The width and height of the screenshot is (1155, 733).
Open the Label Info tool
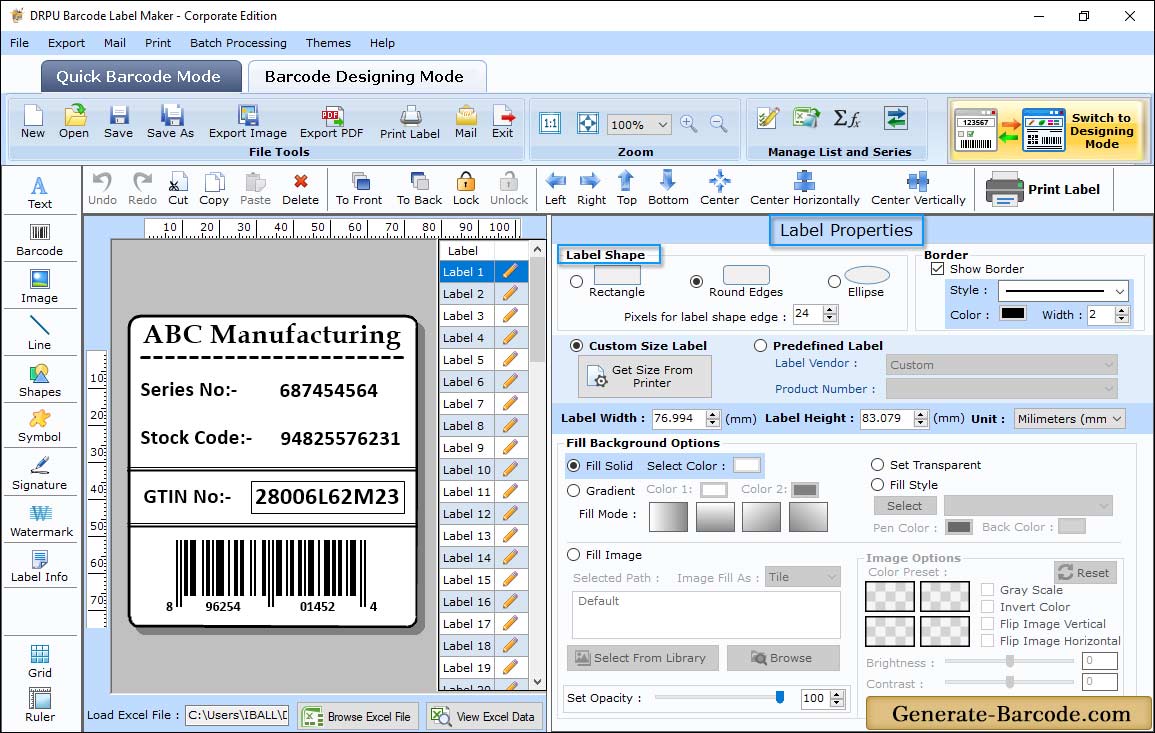coord(40,567)
